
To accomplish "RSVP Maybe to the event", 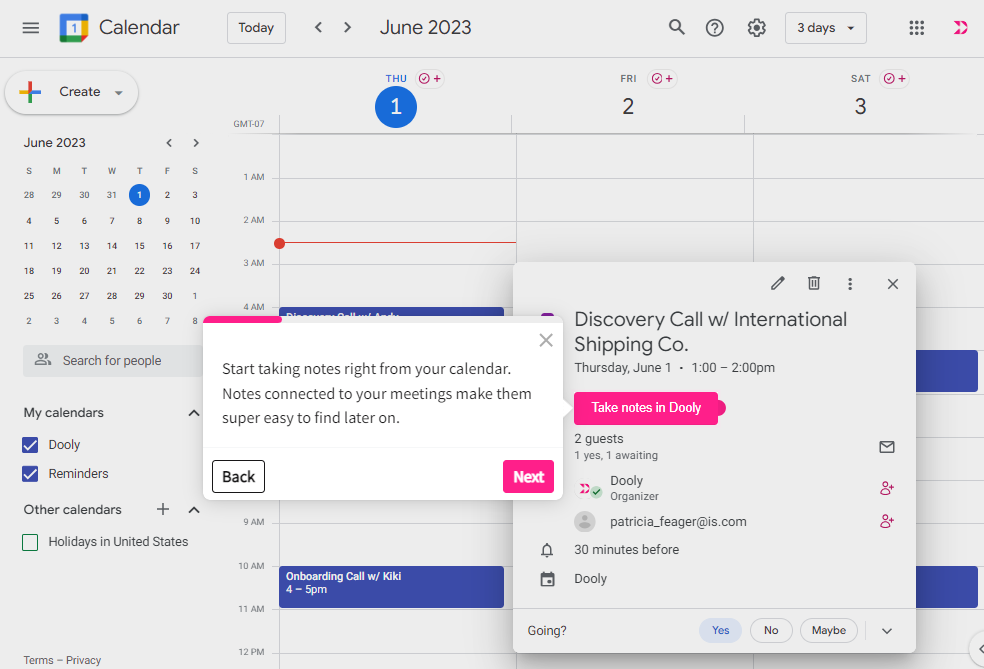I will coord(828,630).
